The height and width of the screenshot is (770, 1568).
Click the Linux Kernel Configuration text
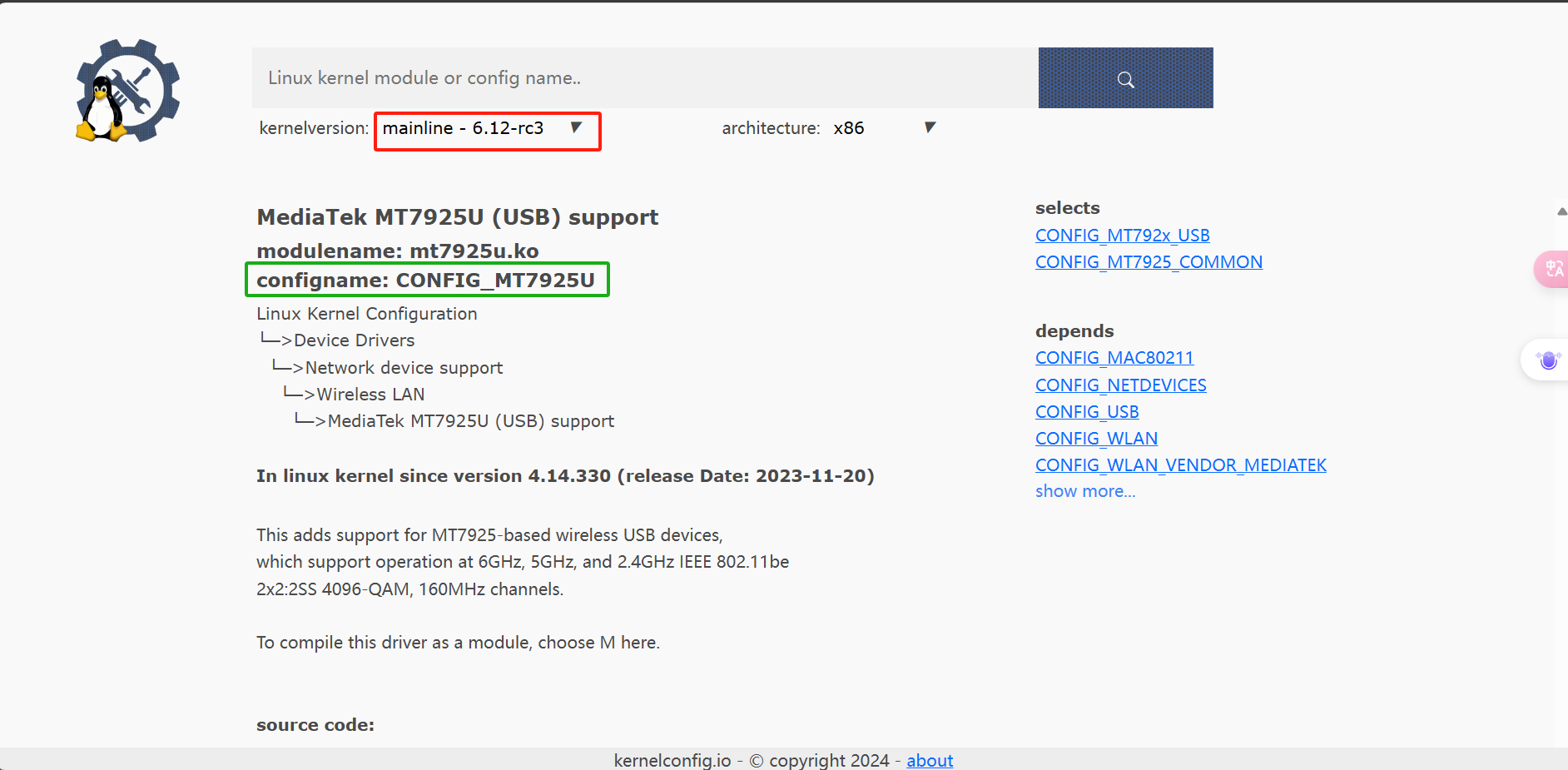367,314
